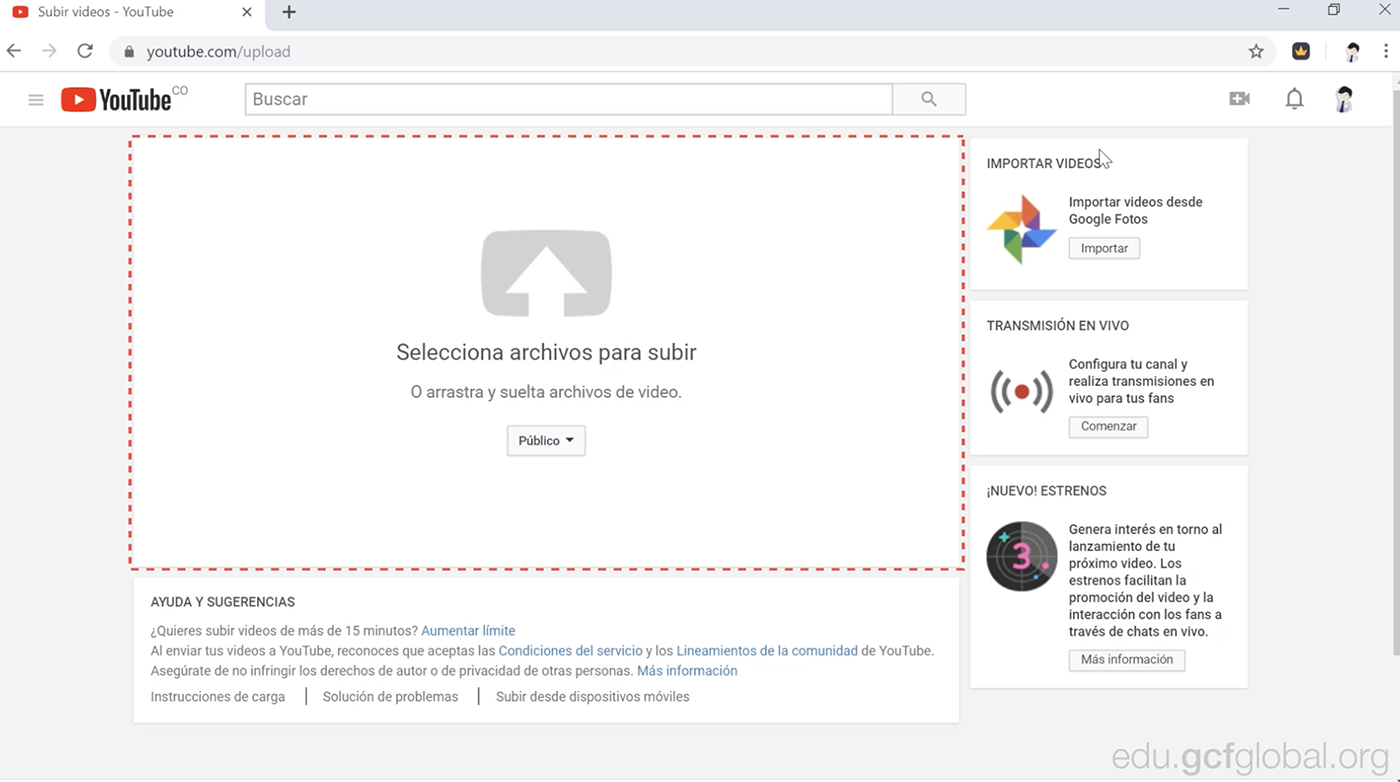Click the Comenzar button
Viewport: 1400px width, 782px height.
tap(1108, 426)
